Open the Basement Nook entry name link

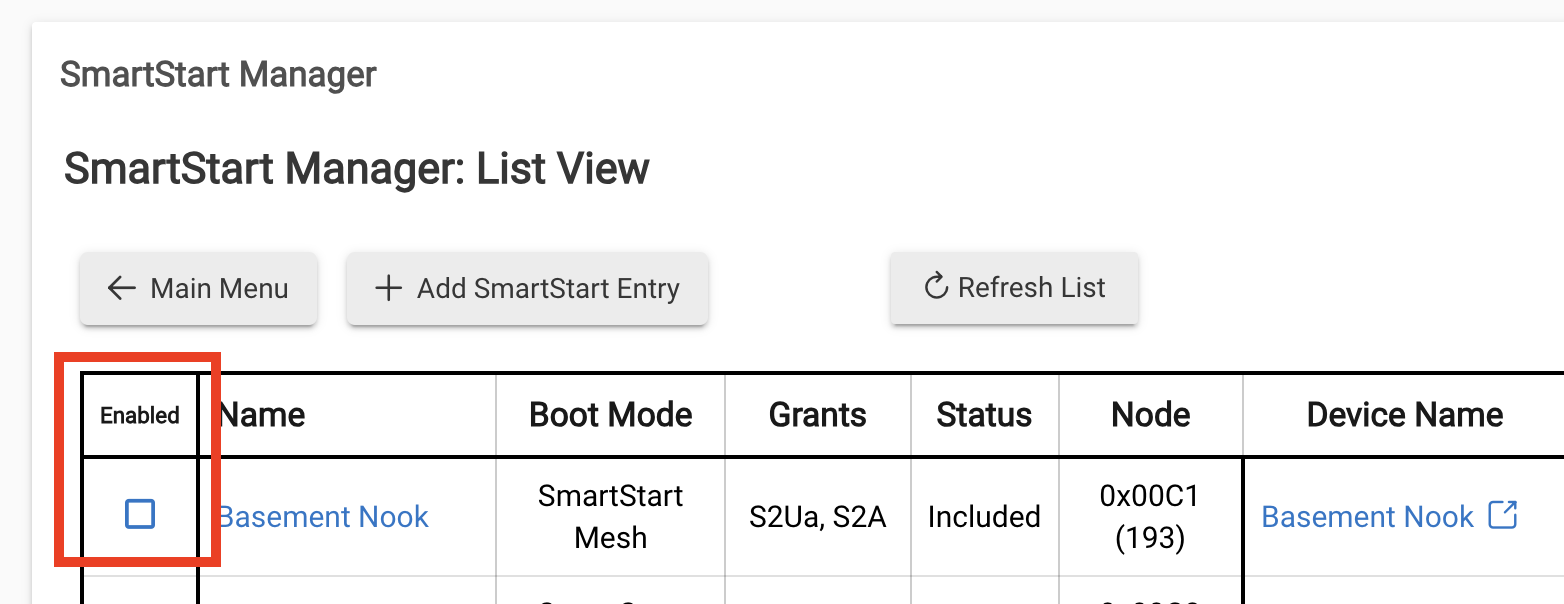[324, 517]
